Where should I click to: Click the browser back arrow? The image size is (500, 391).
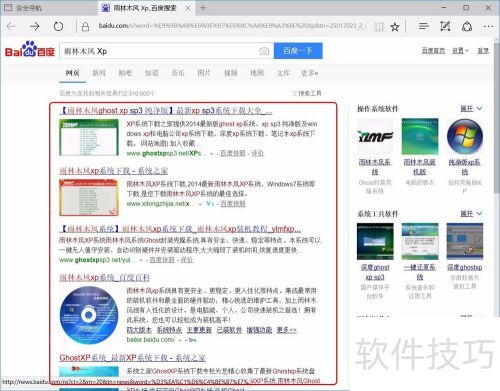(x=11, y=26)
